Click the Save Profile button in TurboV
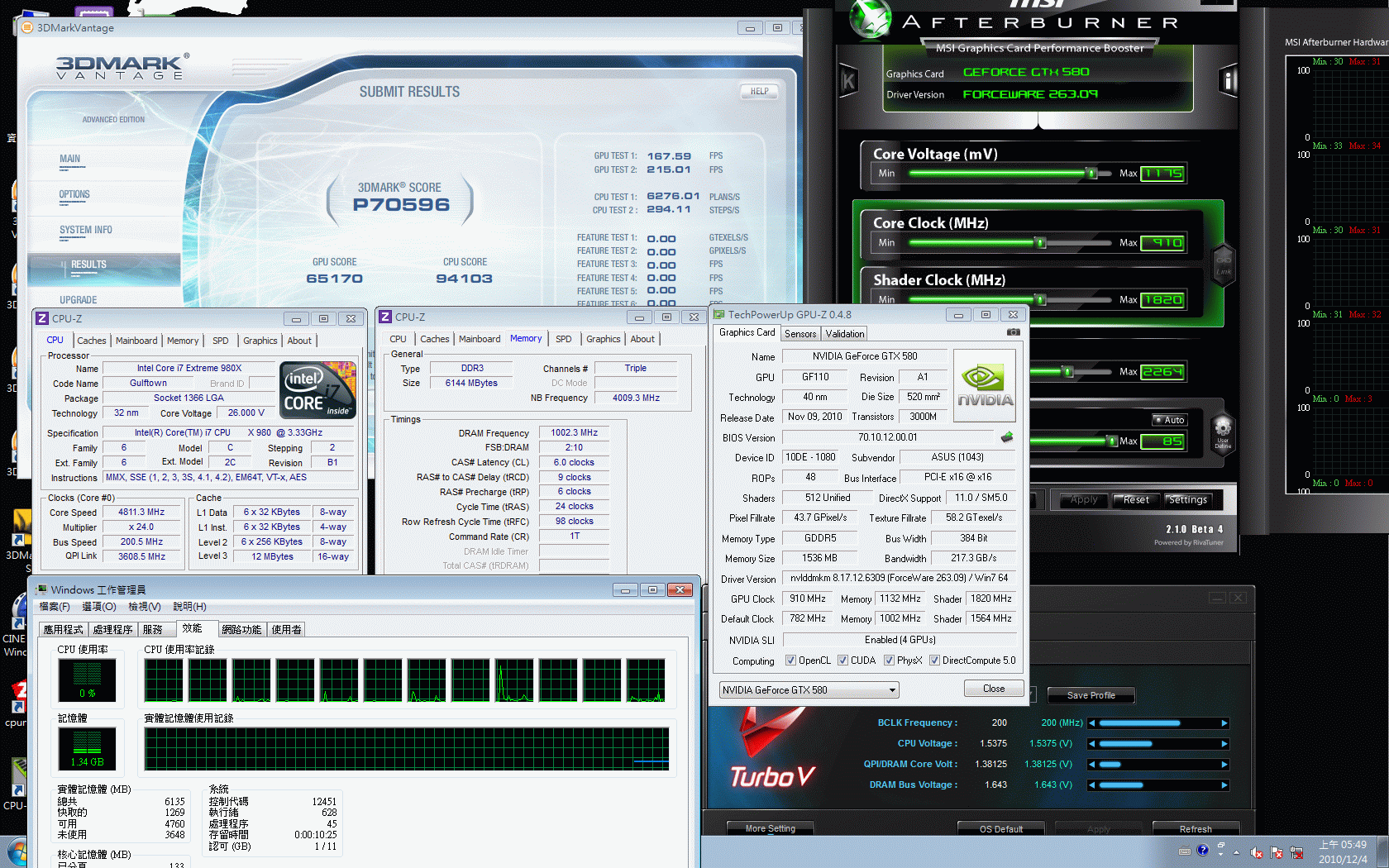This screenshot has height=868, width=1389. click(1091, 695)
